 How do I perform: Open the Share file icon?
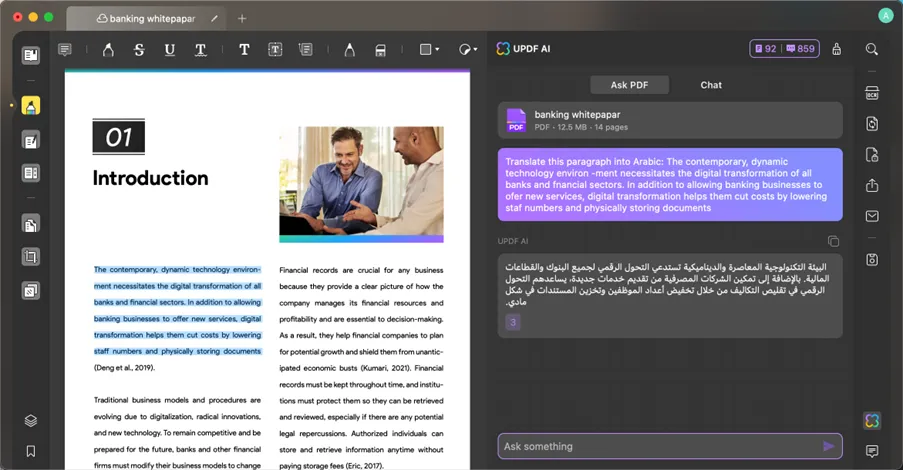click(872, 185)
